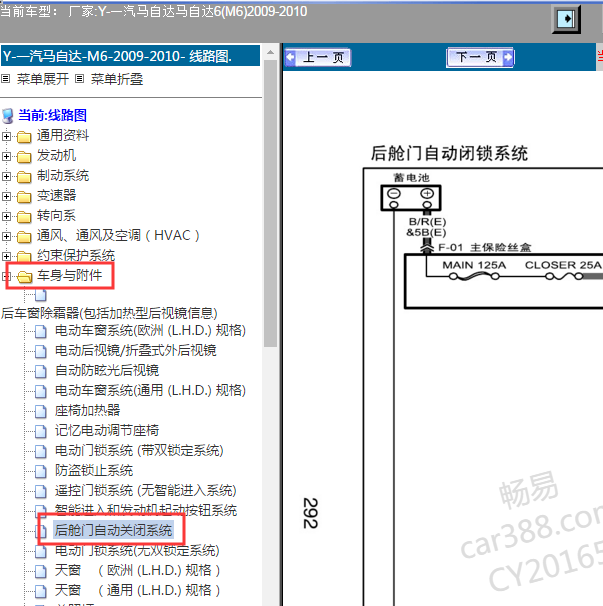The height and width of the screenshot is (606, 603).
Task: Open 约束保护系统 tree item
Action: pos(76,255)
